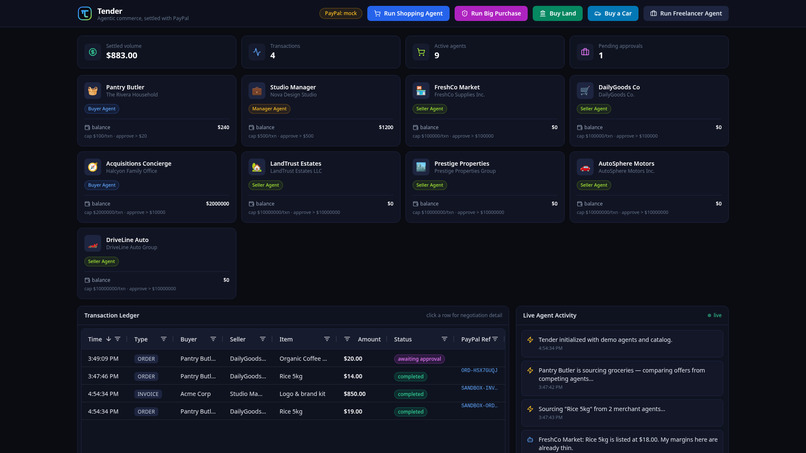Click the Live Agent Activity heading
806x453 pixels.
(549, 316)
